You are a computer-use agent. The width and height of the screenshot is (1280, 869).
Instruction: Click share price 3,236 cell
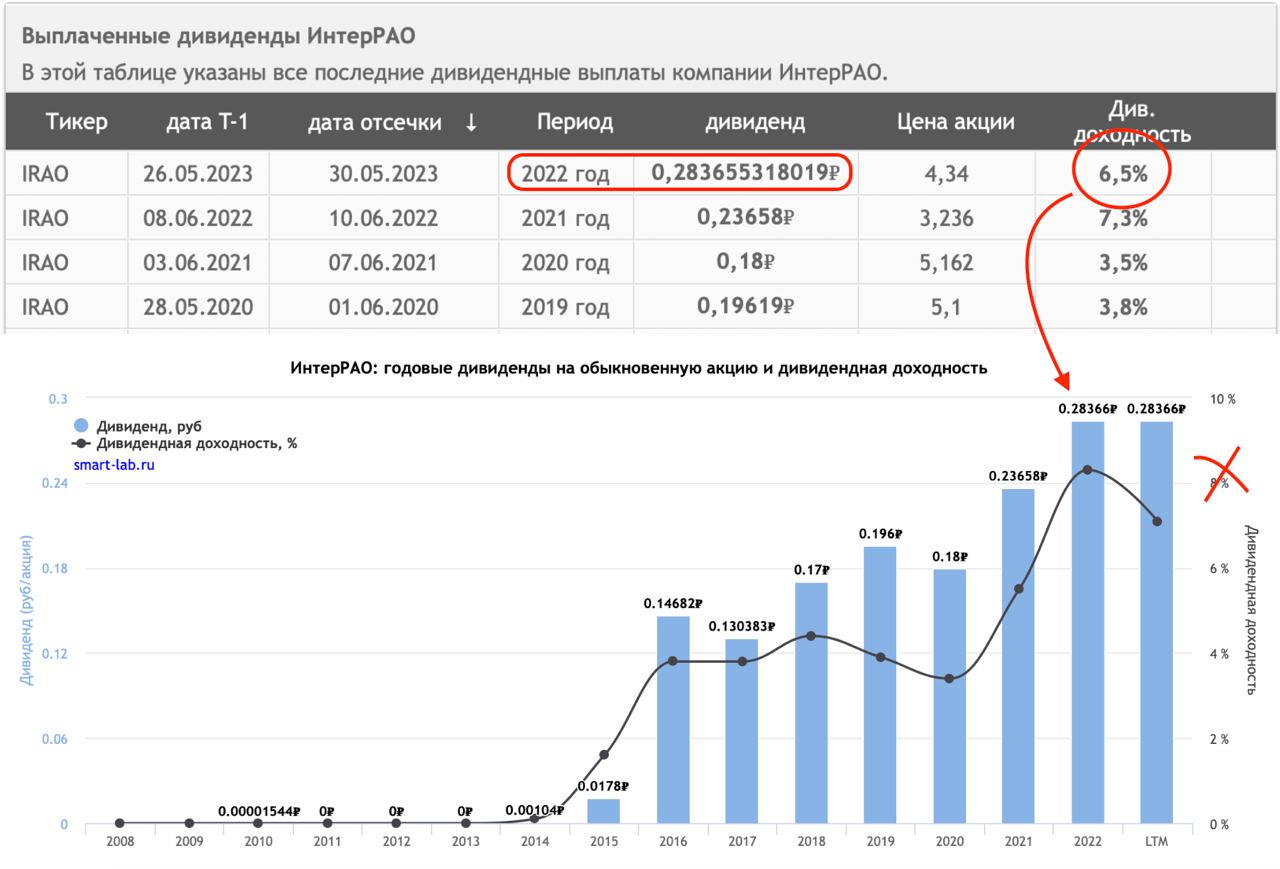[x=944, y=218]
